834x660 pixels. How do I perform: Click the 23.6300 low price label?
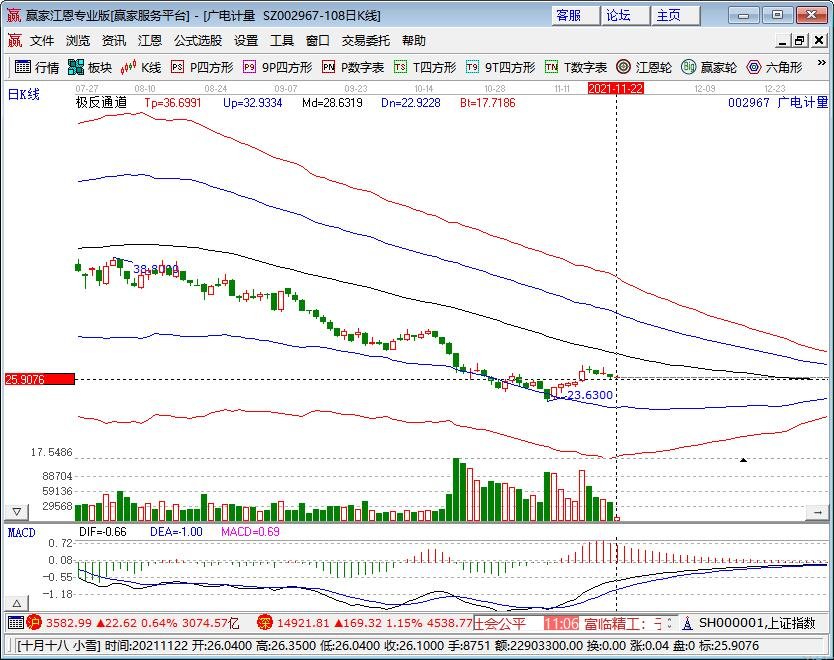589,395
